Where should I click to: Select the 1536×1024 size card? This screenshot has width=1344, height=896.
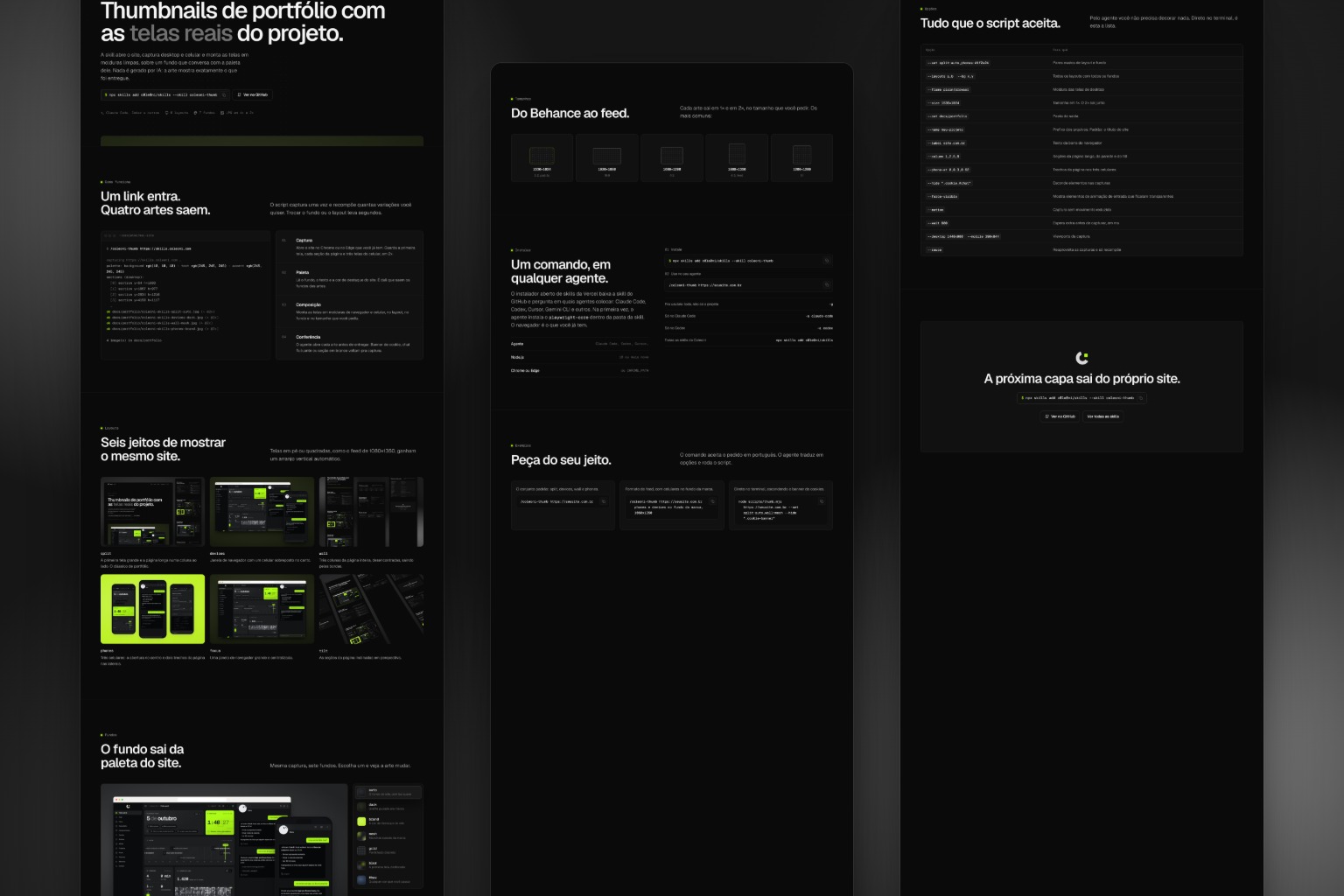point(542,157)
